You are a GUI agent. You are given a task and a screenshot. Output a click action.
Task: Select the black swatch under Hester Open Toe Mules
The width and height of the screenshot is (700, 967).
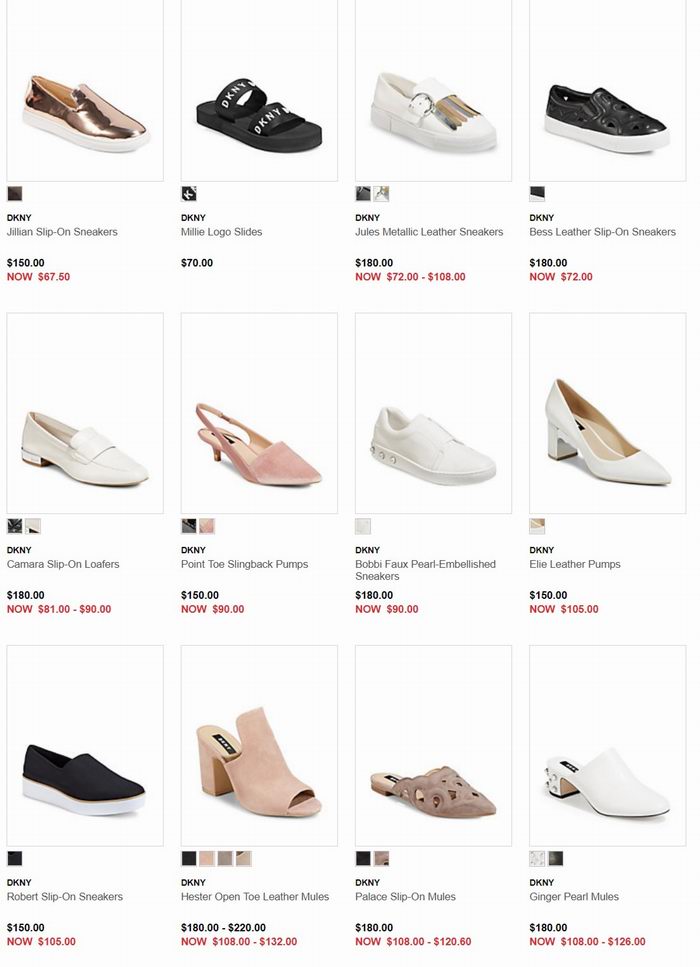tap(189, 858)
